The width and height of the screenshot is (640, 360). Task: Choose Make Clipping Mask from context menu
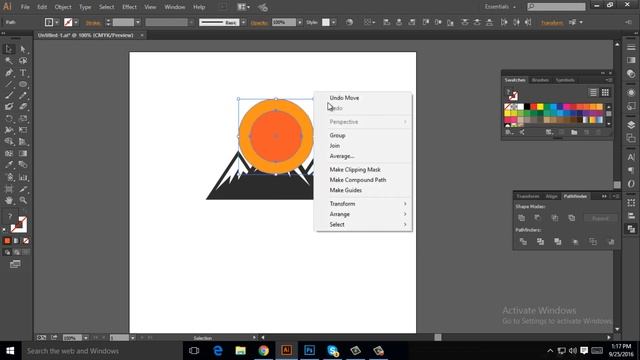tap(363, 169)
